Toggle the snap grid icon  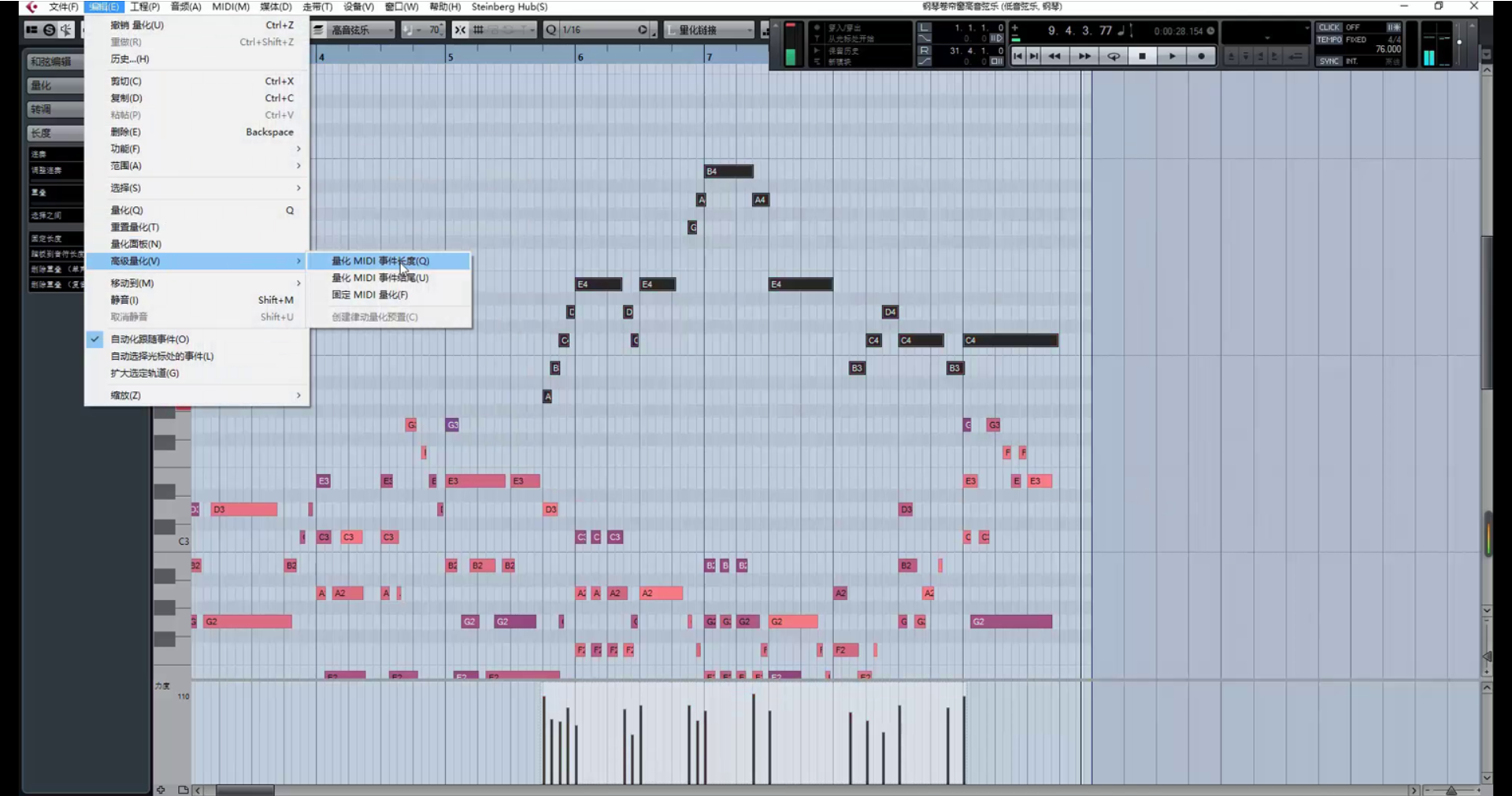[x=478, y=30]
